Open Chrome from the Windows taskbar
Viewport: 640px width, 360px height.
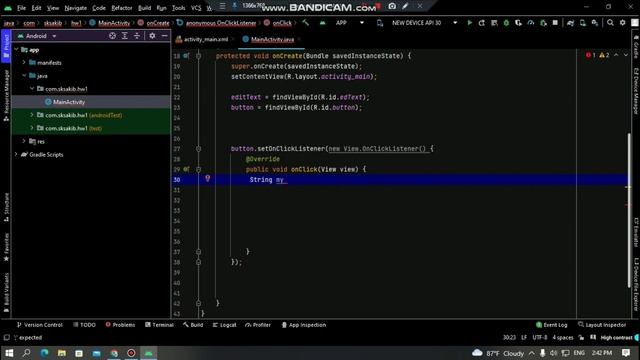coord(114,353)
